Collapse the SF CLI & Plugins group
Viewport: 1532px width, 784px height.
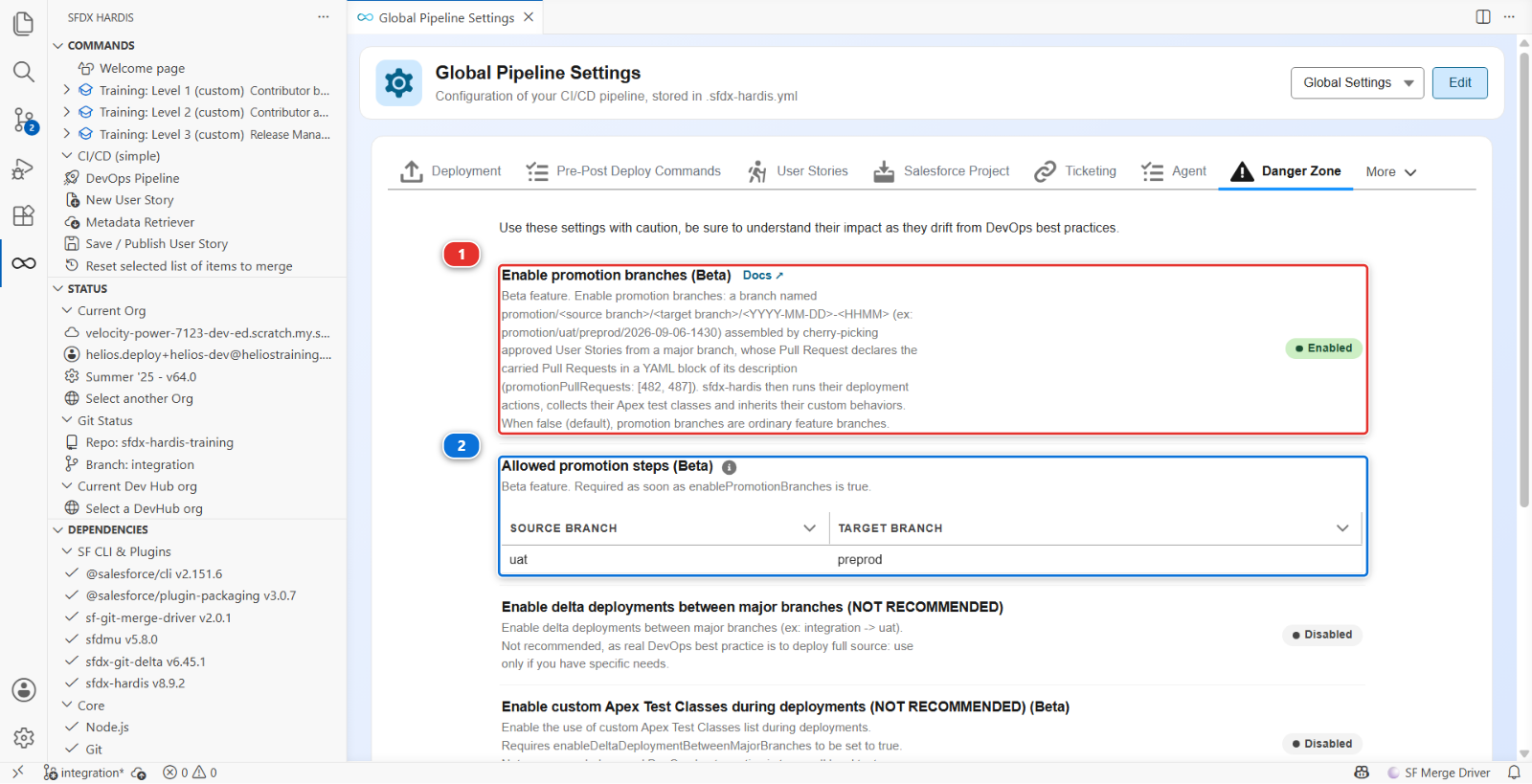[67, 551]
